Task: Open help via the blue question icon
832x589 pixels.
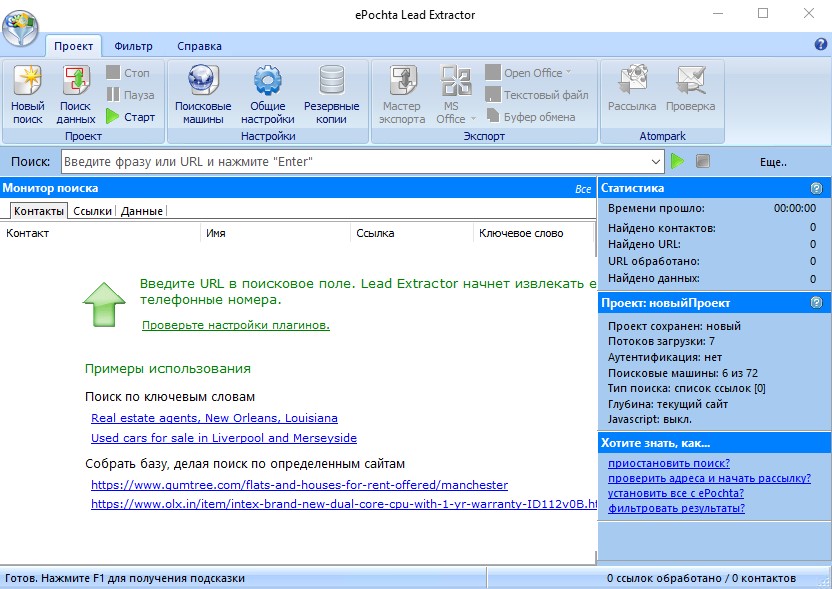Action: 820,44
